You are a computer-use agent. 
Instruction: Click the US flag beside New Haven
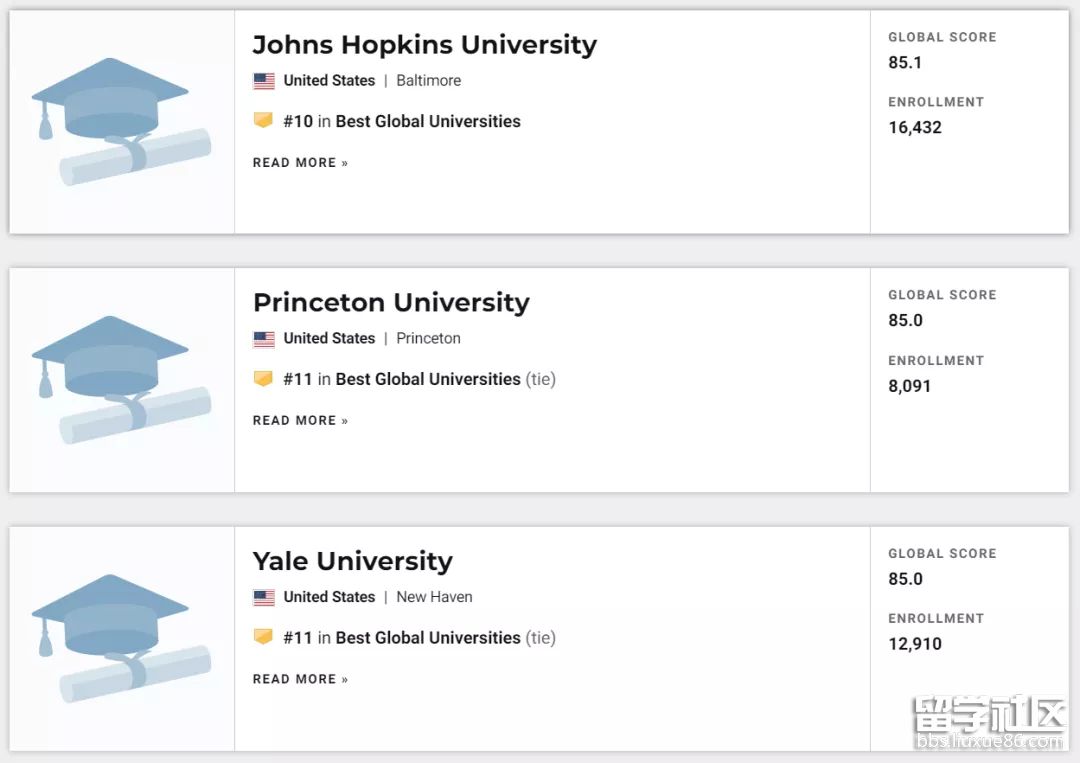pyautogui.click(x=264, y=598)
